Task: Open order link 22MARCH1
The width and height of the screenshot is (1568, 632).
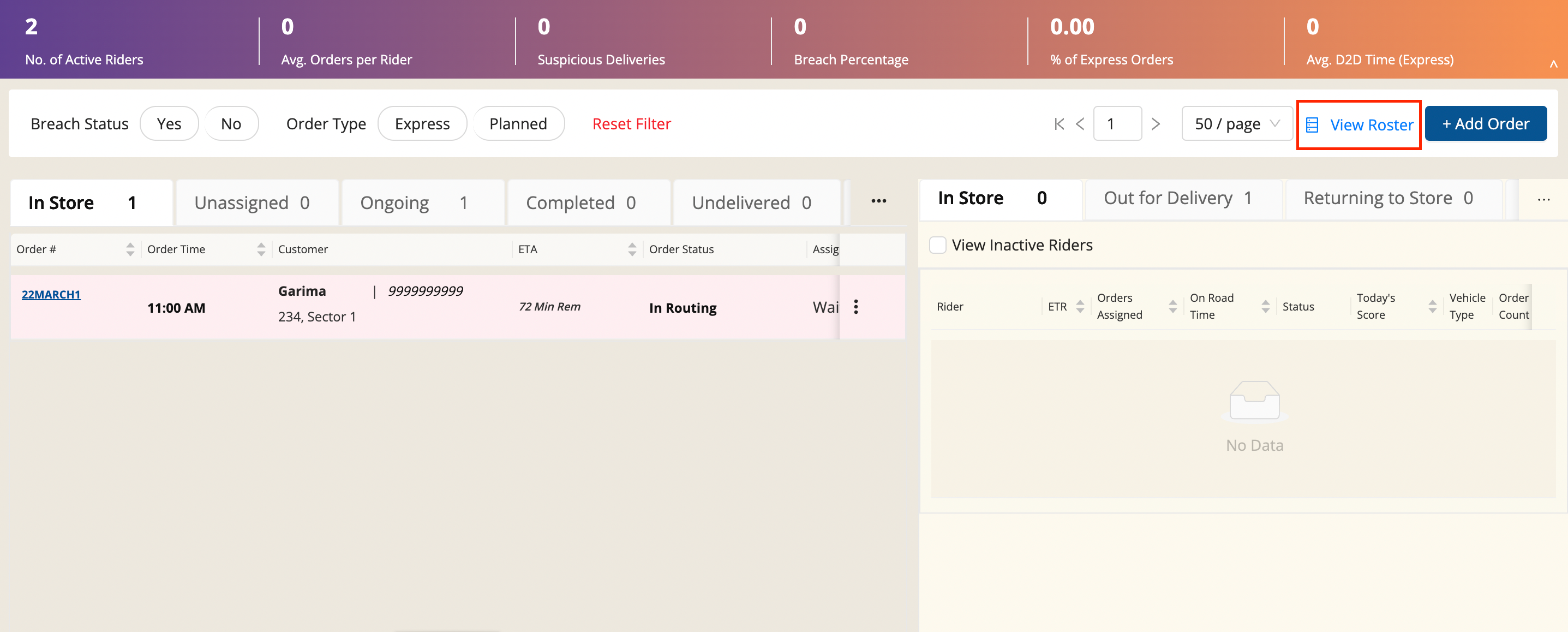Action: (x=51, y=295)
